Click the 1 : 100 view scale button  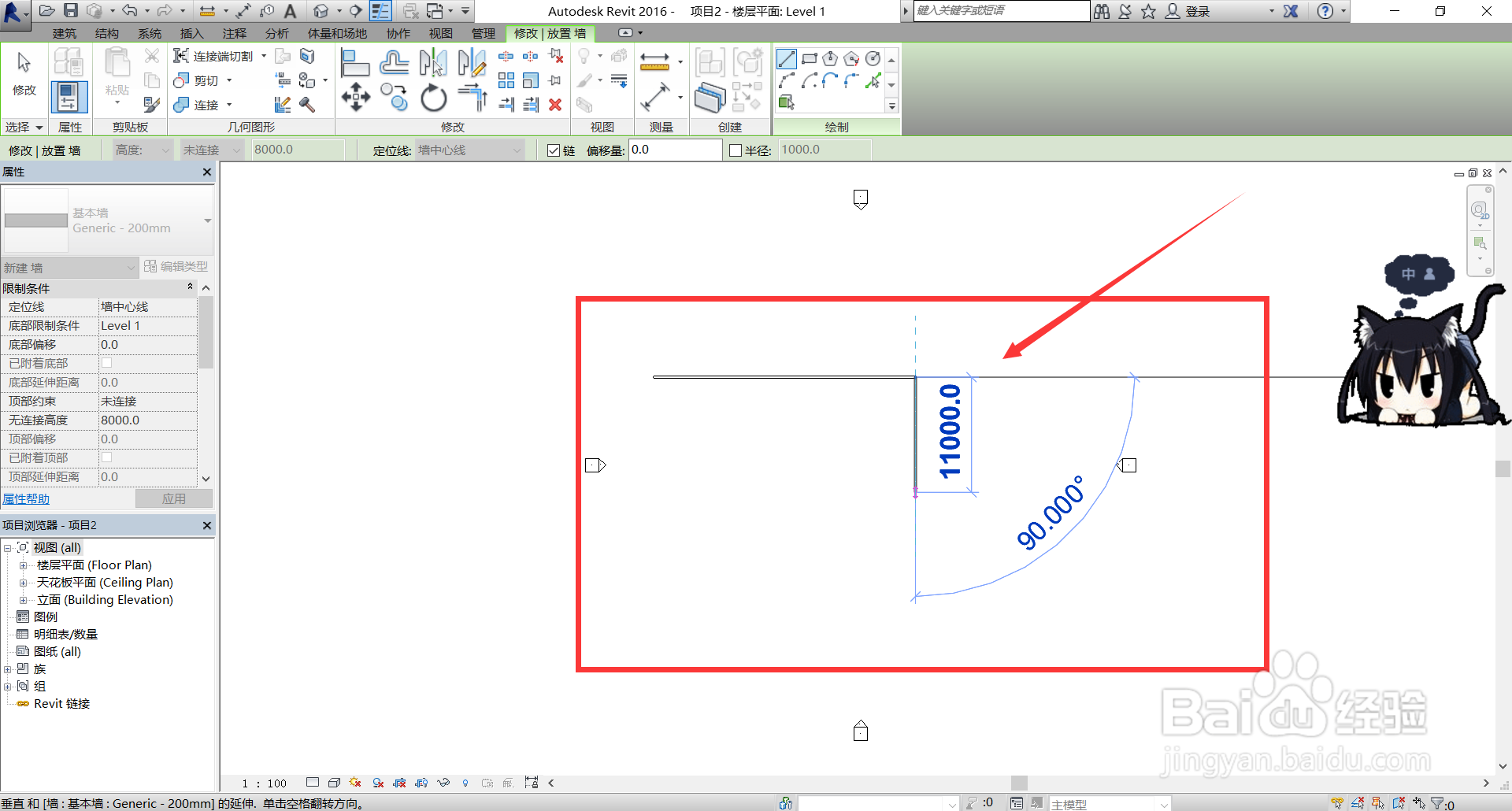pos(264,783)
